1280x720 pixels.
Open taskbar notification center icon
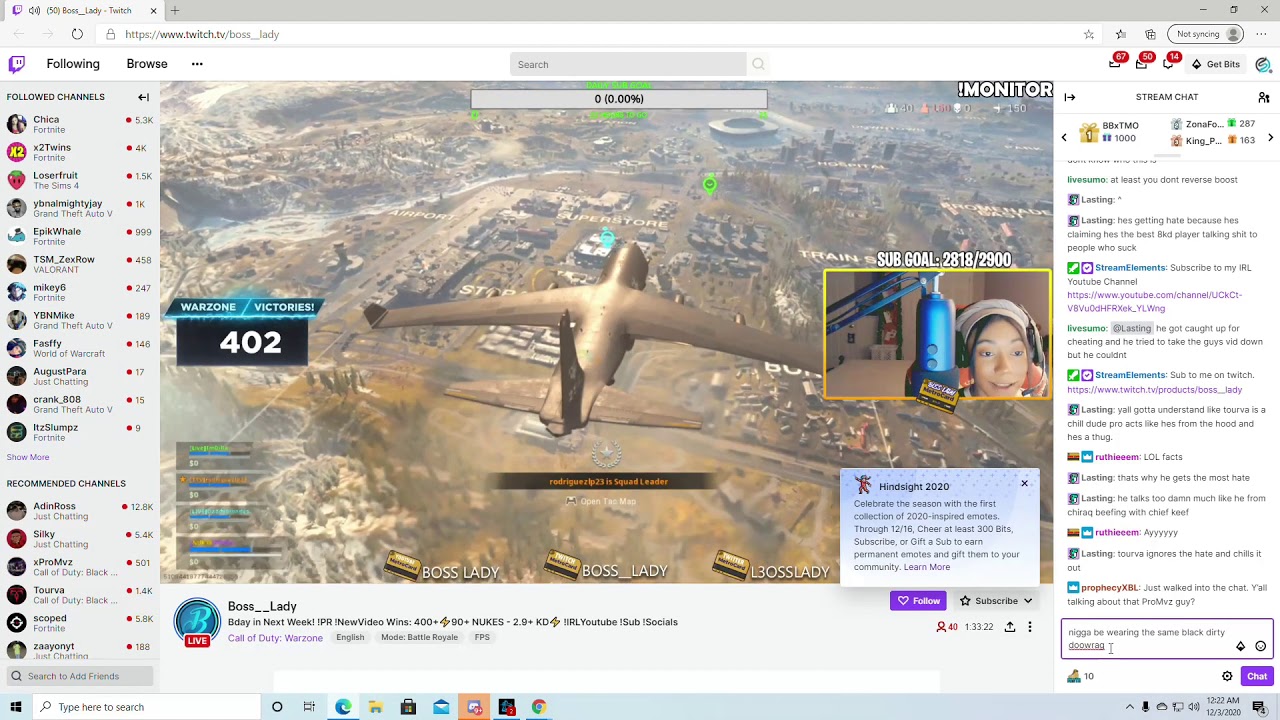pyautogui.click(x=1259, y=707)
